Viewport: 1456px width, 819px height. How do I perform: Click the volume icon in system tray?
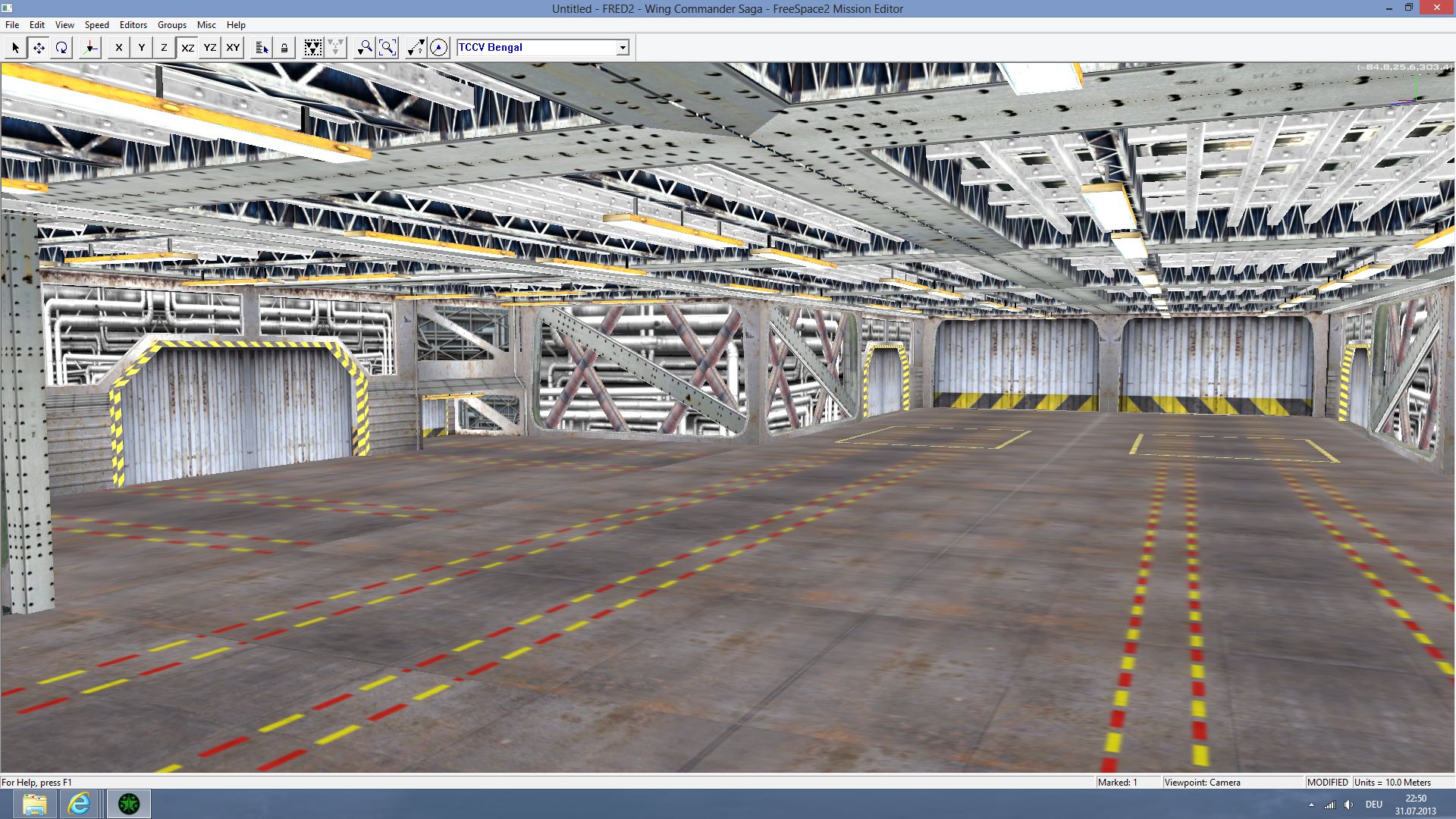point(1348,805)
